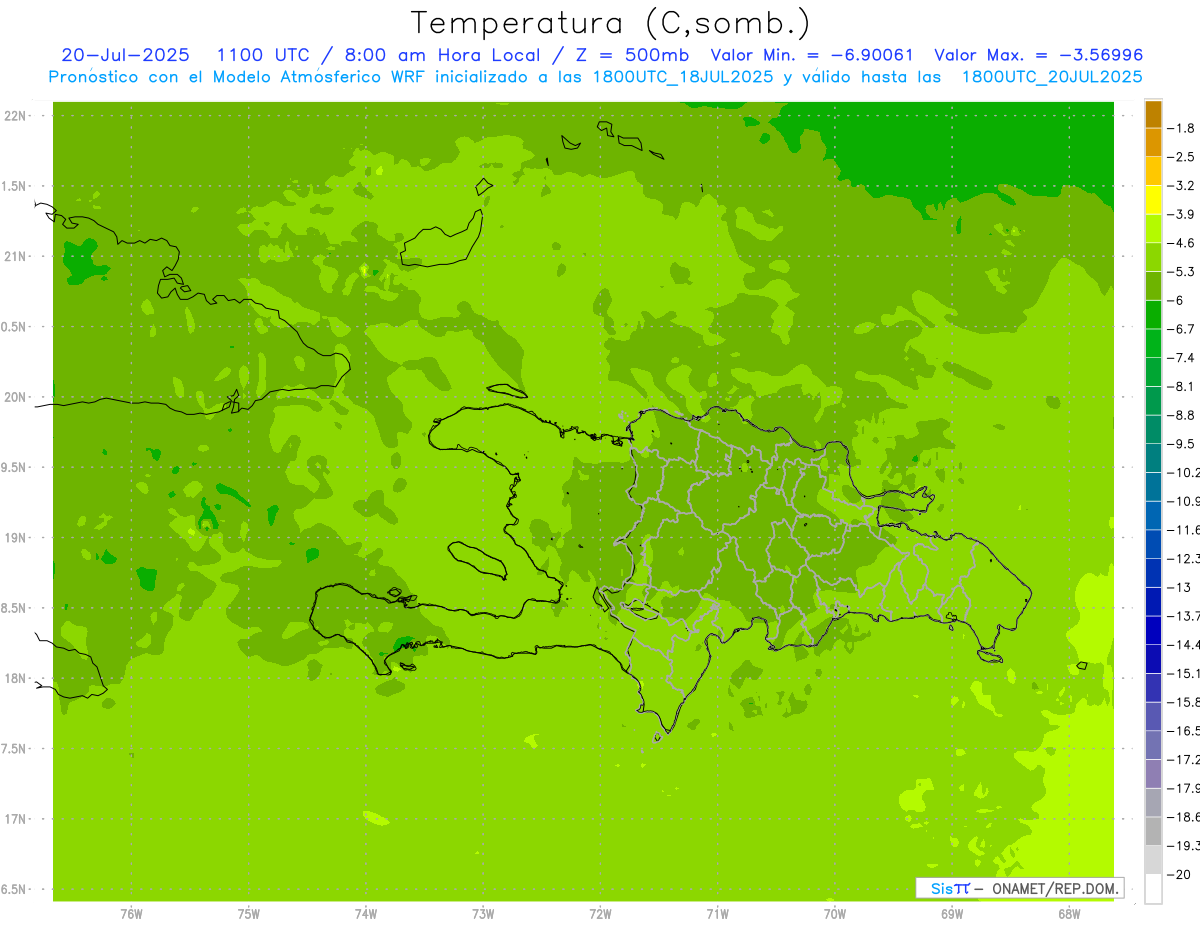Click the "22N" latitude axis label
The image size is (1200, 927).
tap(15, 116)
